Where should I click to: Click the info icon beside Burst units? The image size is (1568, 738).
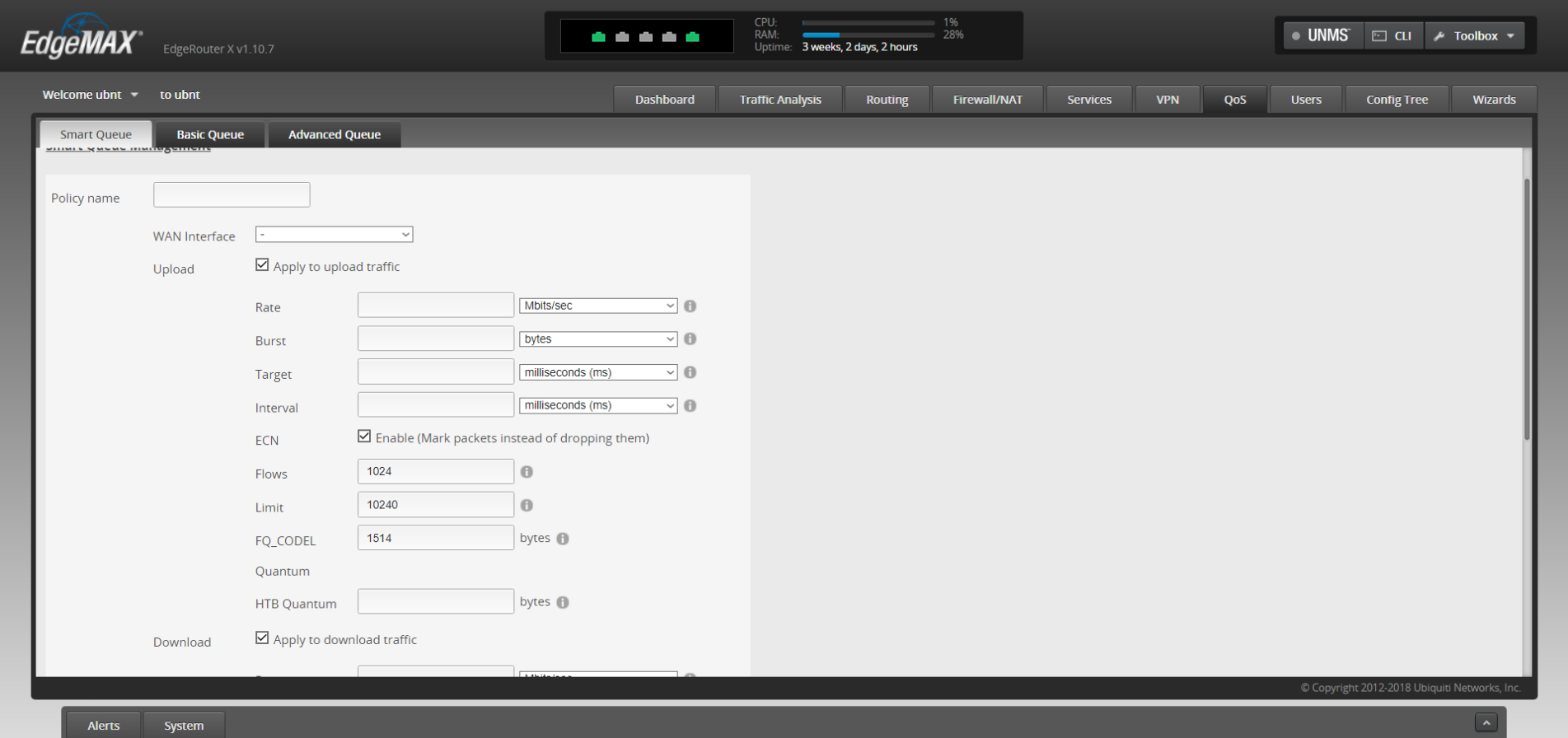690,339
